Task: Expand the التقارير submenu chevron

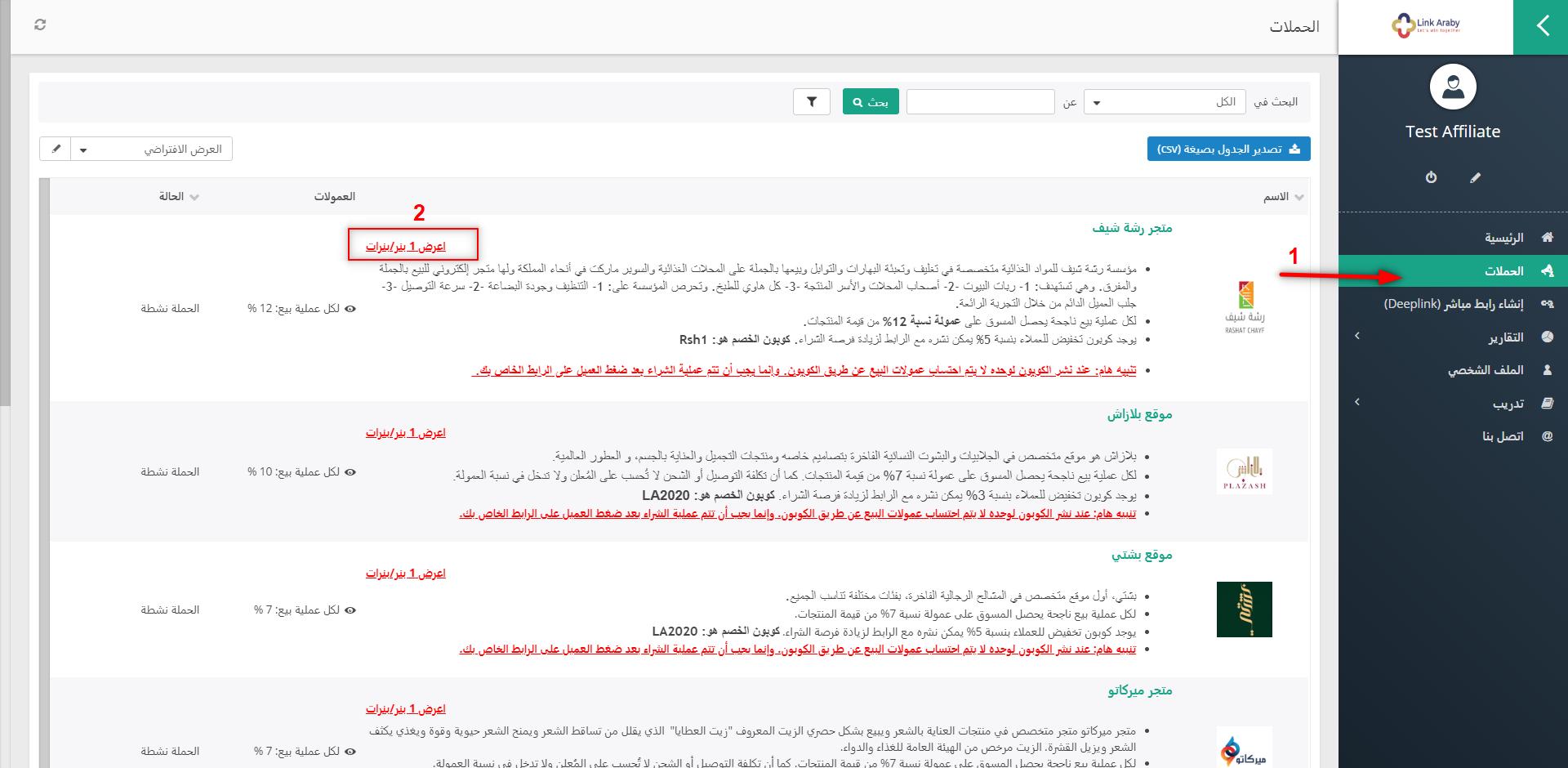Action: pos(1357,336)
